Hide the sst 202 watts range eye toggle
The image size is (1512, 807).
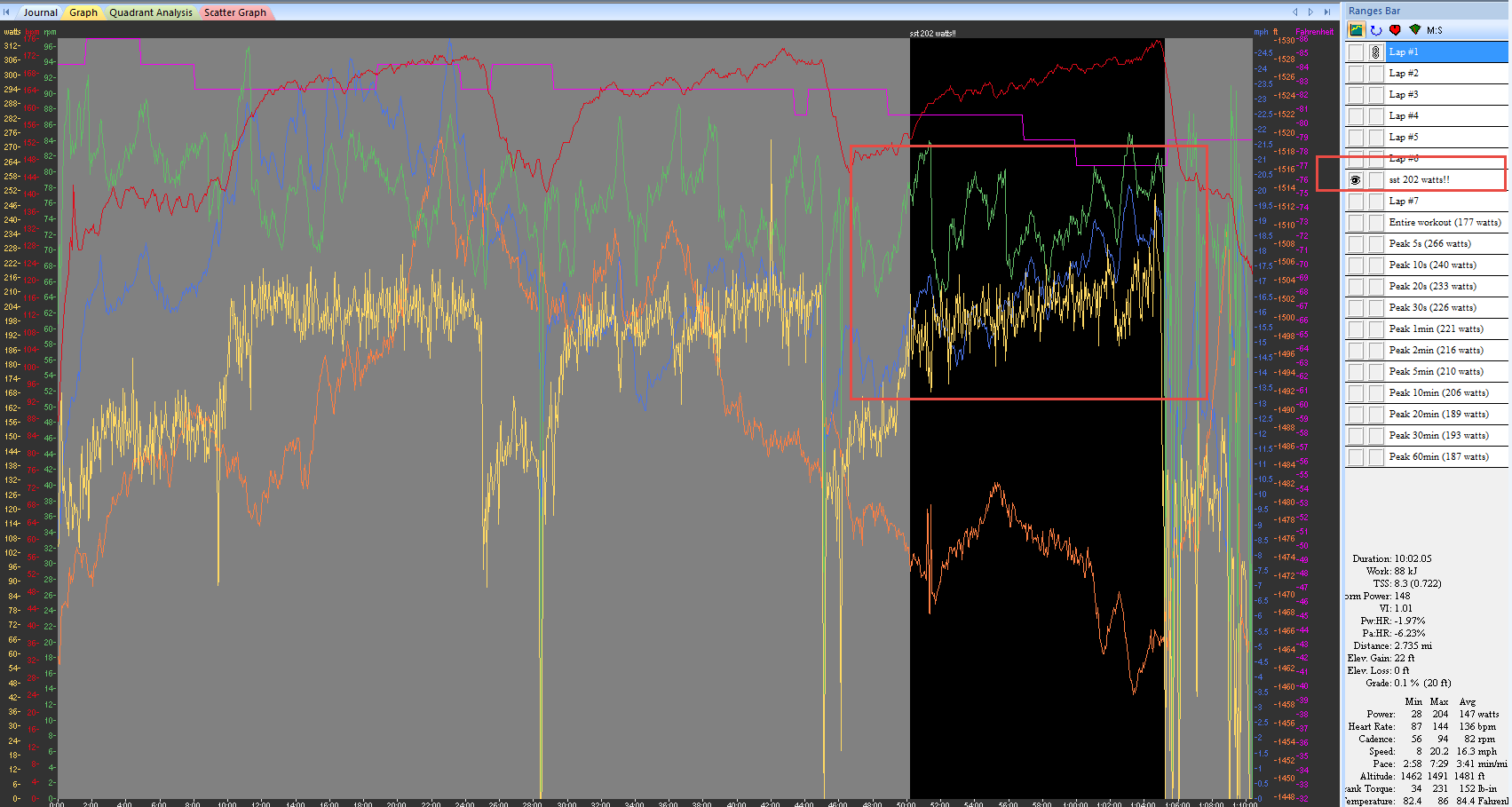[x=1356, y=180]
